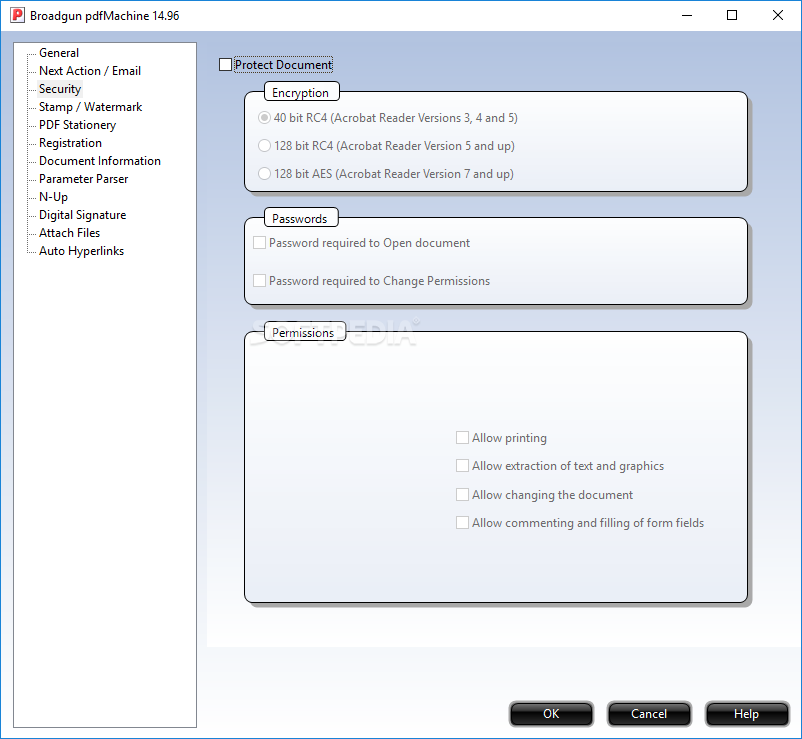The image size is (802, 739).
Task: Select Next Action / Email in the tree
Action: coord(90,71)
